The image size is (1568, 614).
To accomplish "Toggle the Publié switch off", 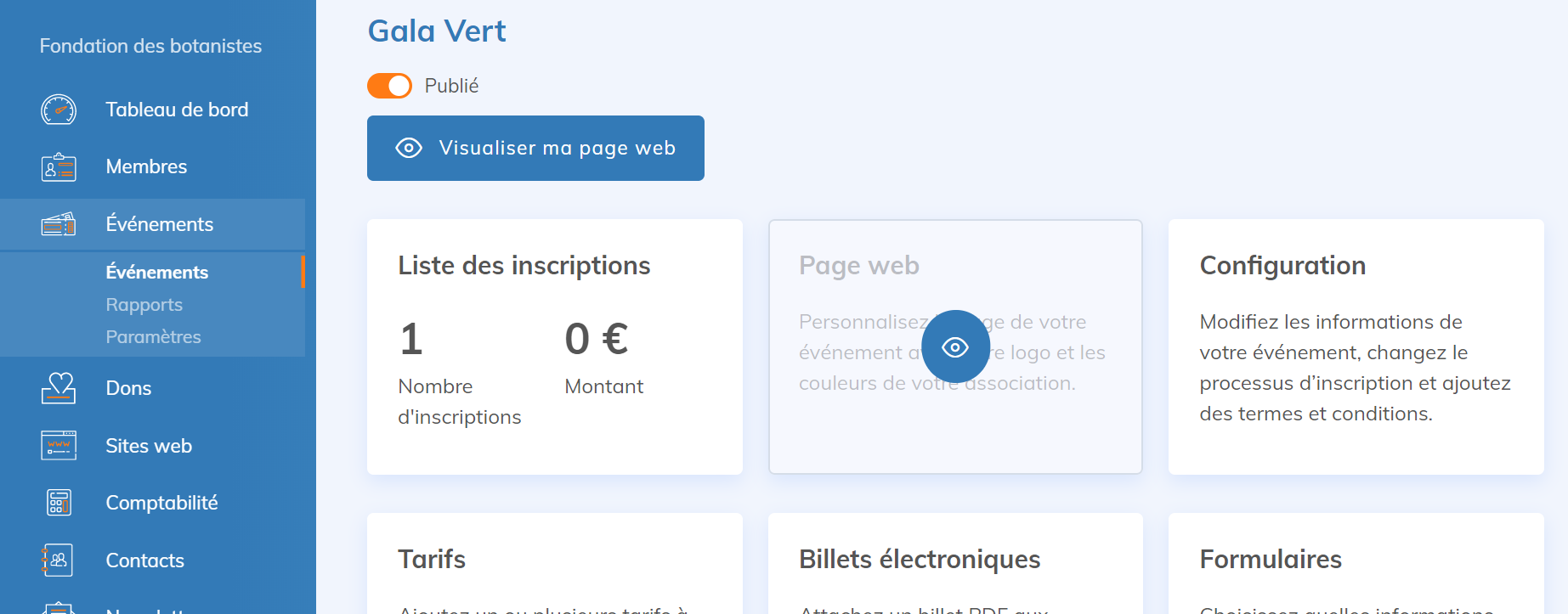I will coord(389,86).
